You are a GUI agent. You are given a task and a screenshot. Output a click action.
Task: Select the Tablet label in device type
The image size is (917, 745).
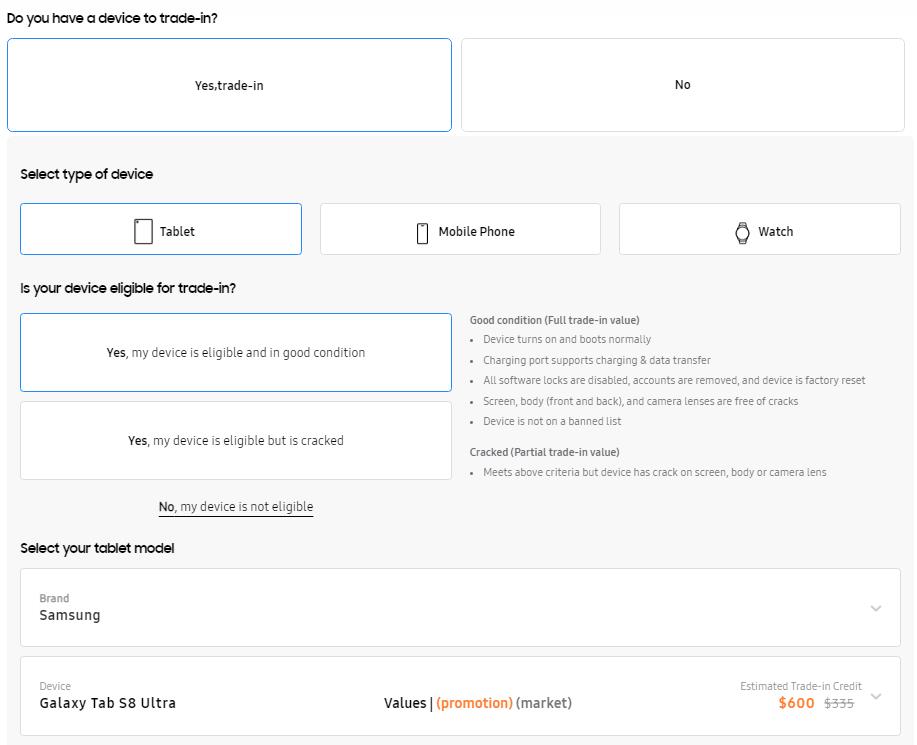[177, 232]
